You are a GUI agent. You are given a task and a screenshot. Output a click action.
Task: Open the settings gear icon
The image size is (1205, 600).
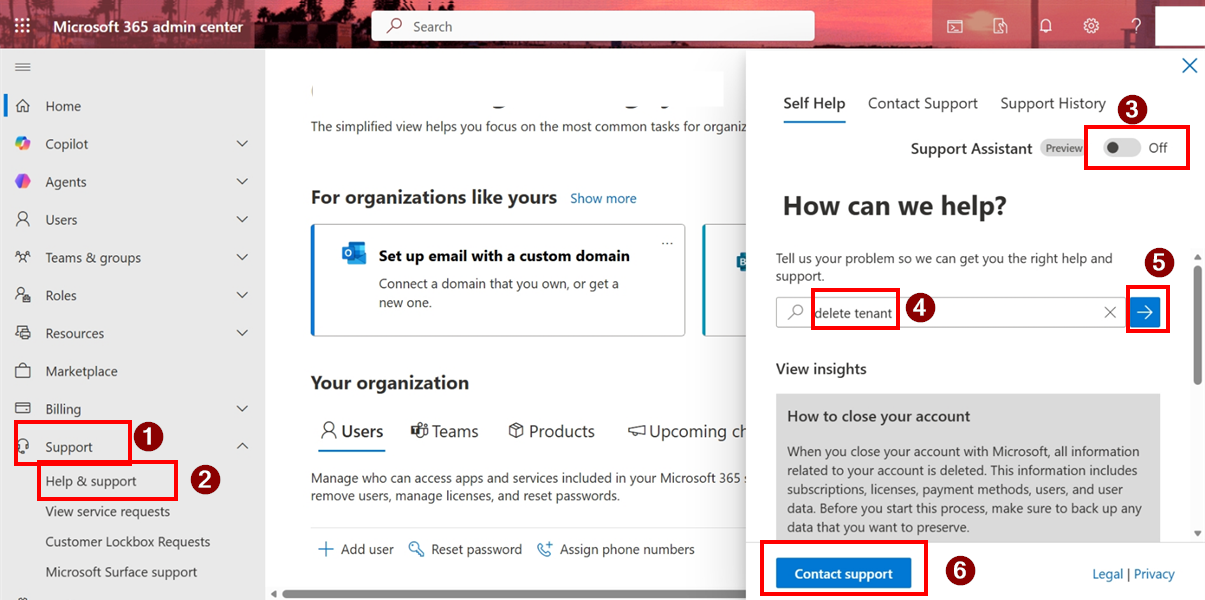[1091, 26]
